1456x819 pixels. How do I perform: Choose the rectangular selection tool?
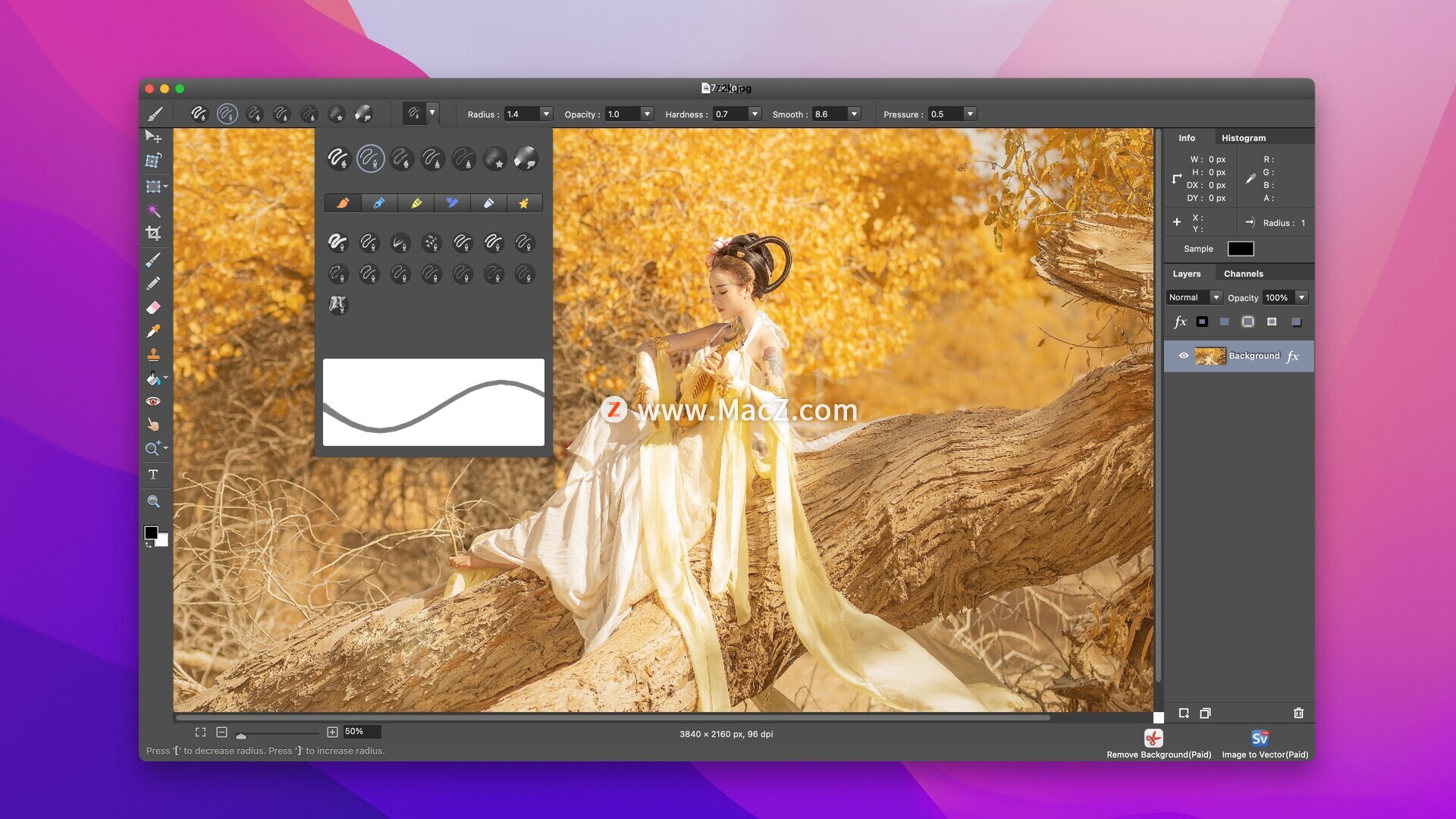tap(153, 186)
